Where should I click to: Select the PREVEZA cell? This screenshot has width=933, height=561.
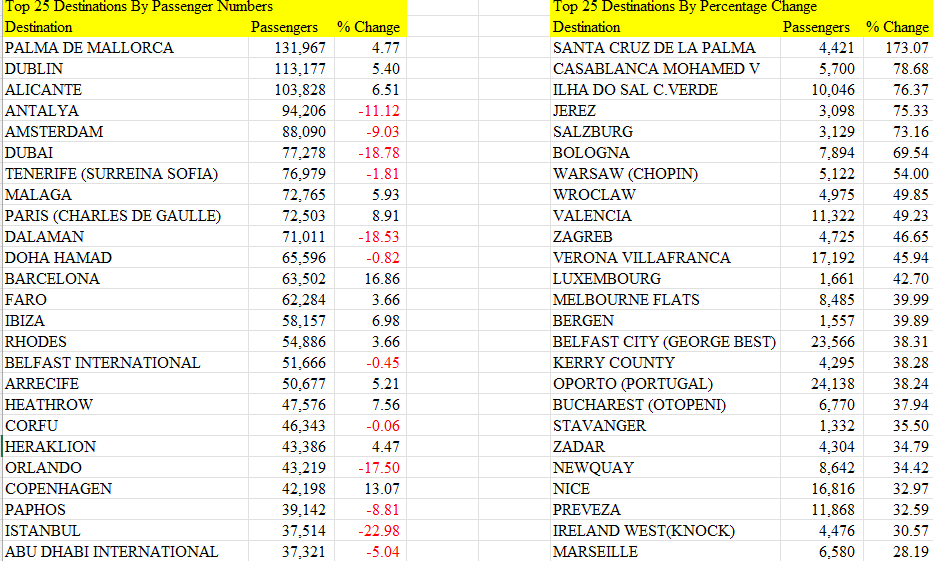(x=665, y=510)
